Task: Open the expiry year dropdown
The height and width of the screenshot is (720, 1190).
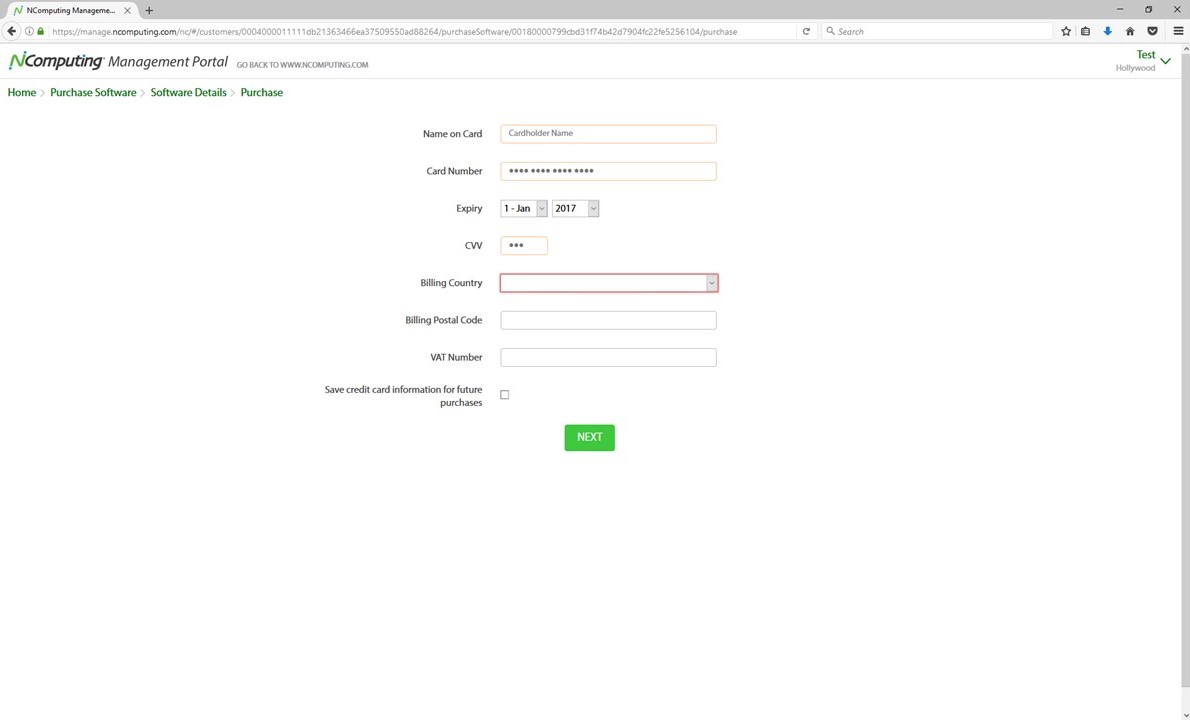Action: [575, 209]
